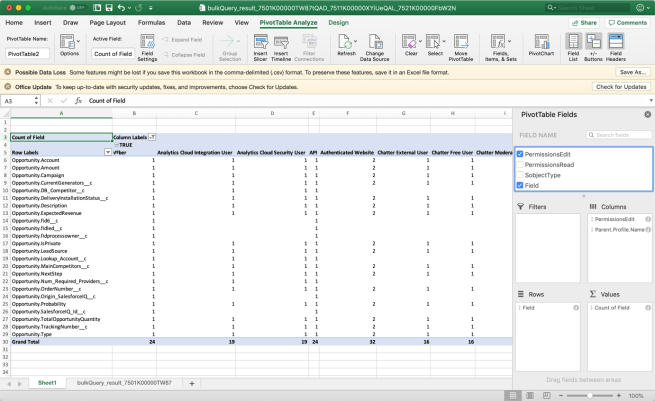Check the SobjectType field

pyautogui.click(x=520, y=175)
